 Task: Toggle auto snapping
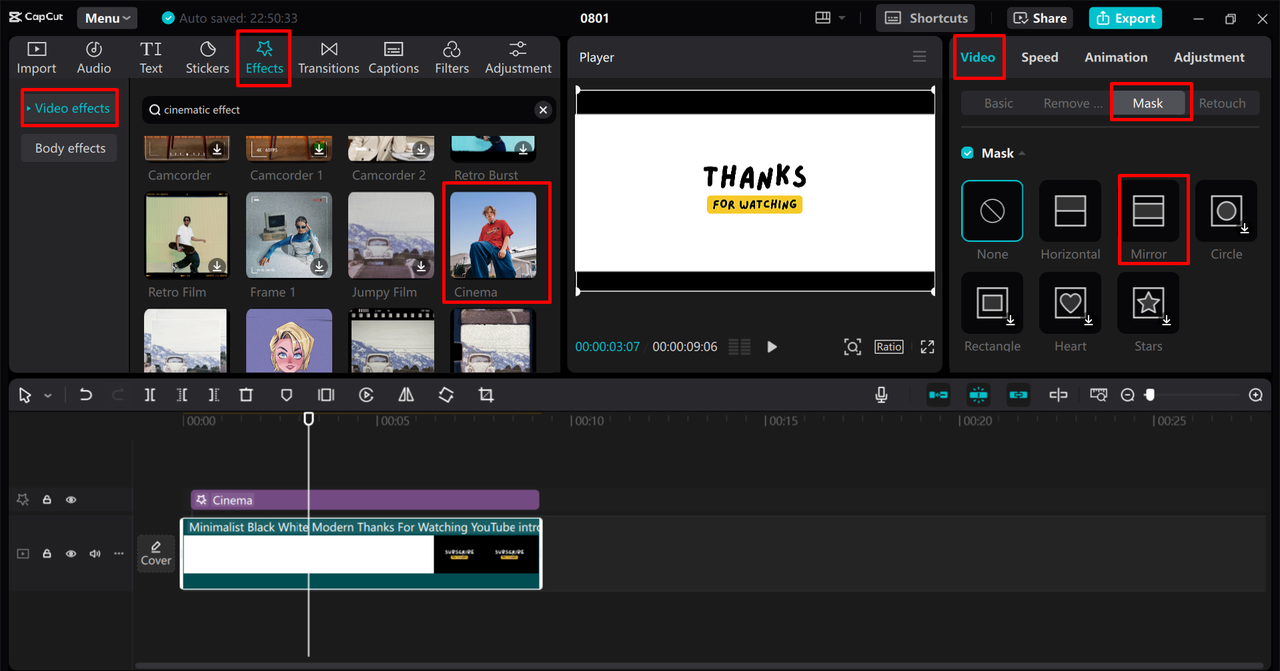(978, 395)
